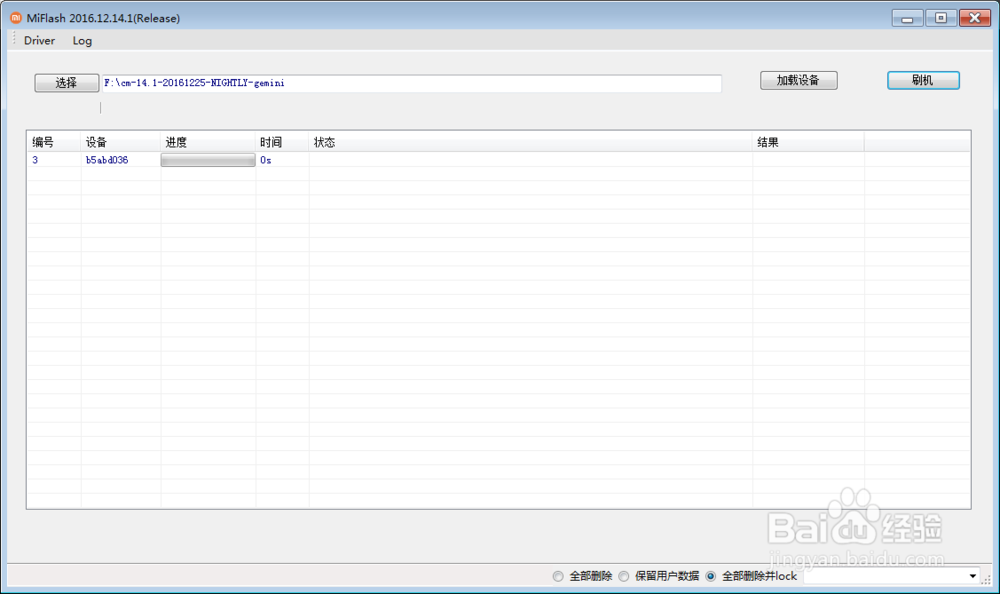Minimize the MiFlash window
Image resolution: width=1000 pixels, height=594 pixels.
point(908,18)
